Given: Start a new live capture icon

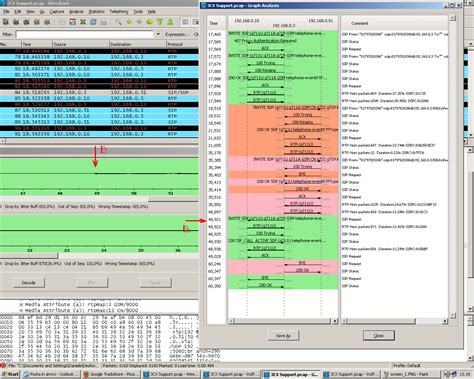Looking at the screenshot, I should (x=26, y=22).
